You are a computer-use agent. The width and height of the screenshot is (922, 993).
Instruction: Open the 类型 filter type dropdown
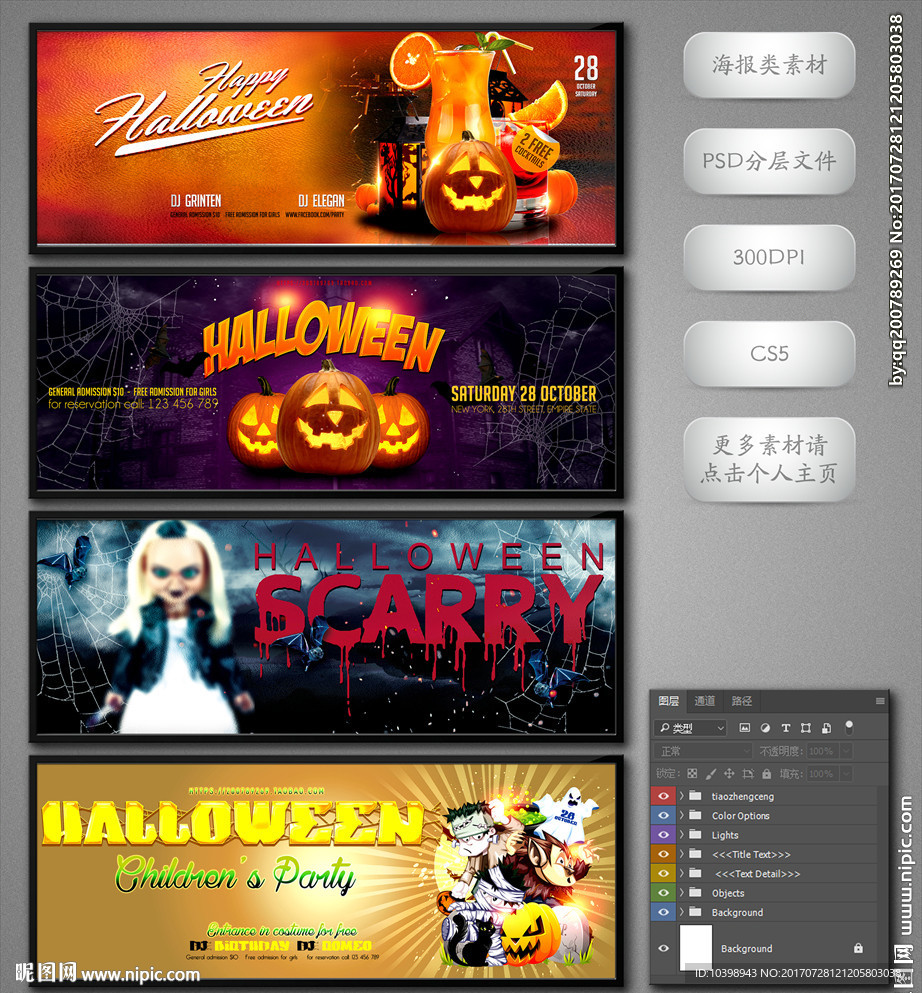coord(690,728)
